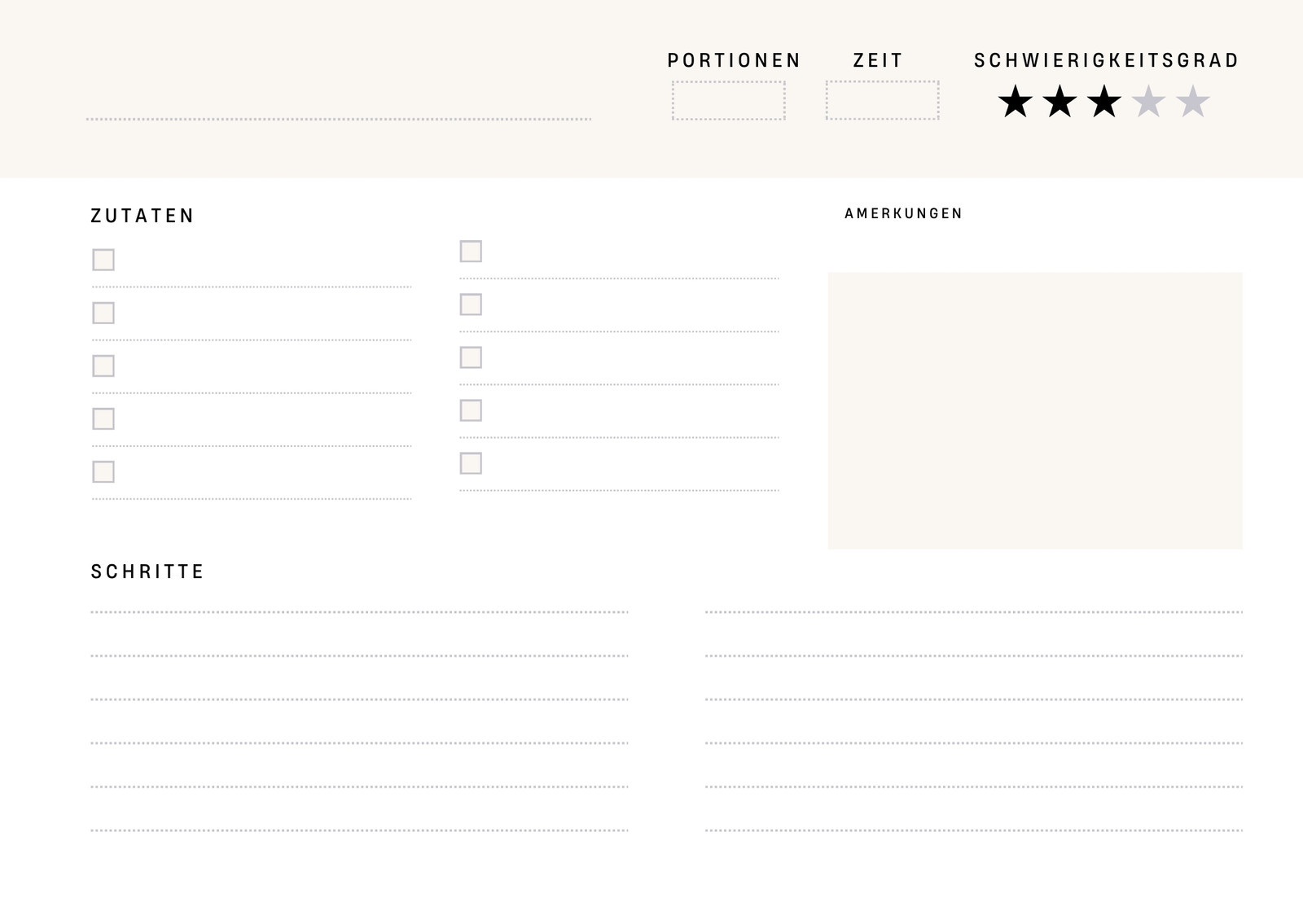
Task: Select the Schritte heading
Action: 147,571
